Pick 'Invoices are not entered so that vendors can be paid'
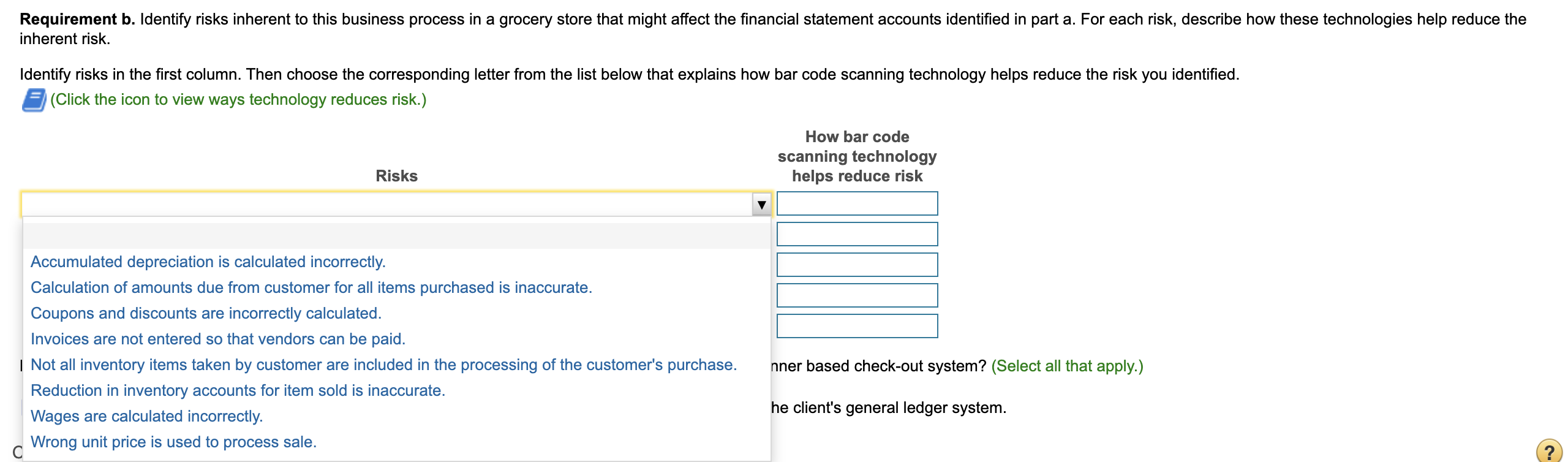The image size is (1568, 462). (x=218, y=338)
